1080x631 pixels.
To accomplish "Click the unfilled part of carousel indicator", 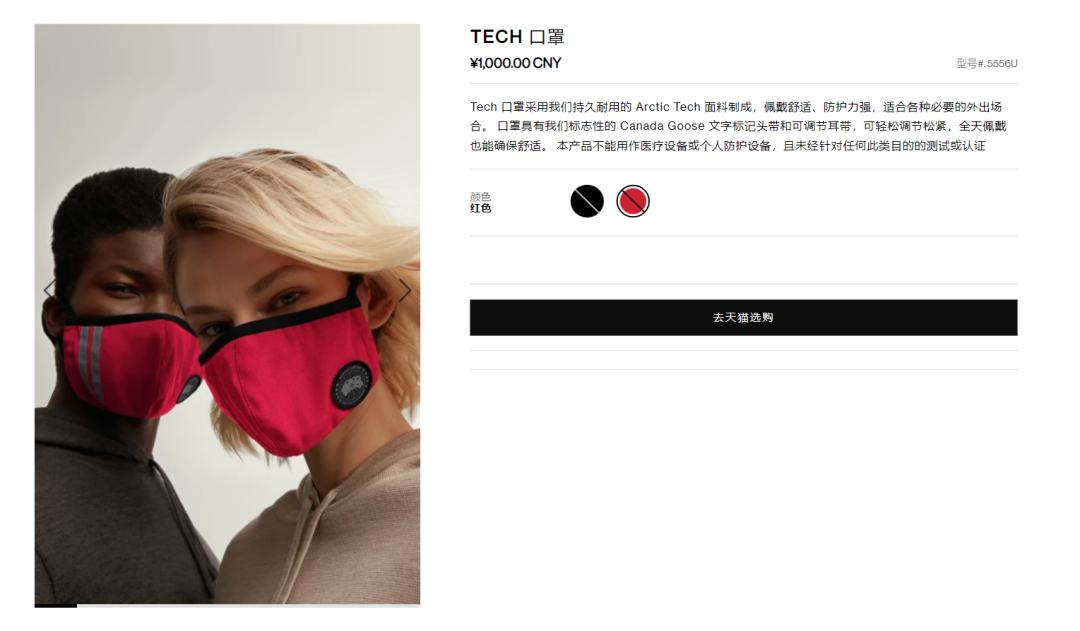I will 248,606.
